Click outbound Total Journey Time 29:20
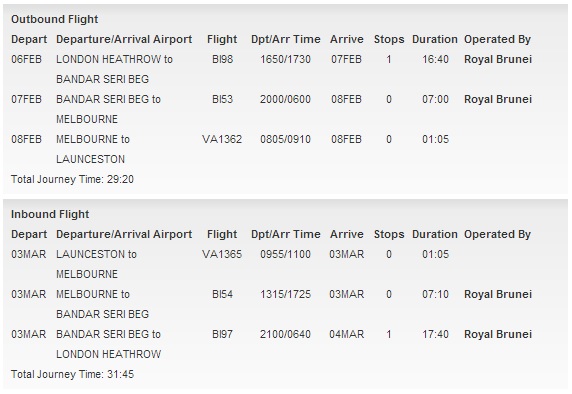 [x=72, y=179]
